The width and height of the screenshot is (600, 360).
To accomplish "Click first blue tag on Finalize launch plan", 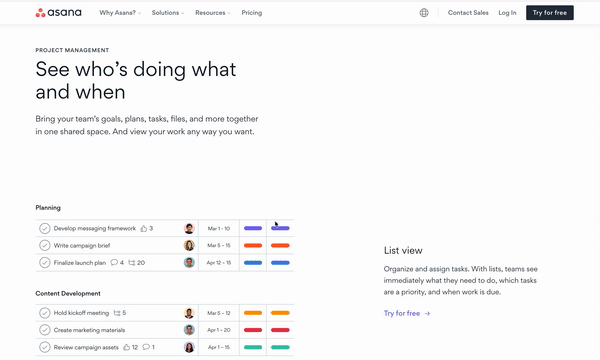I will click(x=253, y=263).
